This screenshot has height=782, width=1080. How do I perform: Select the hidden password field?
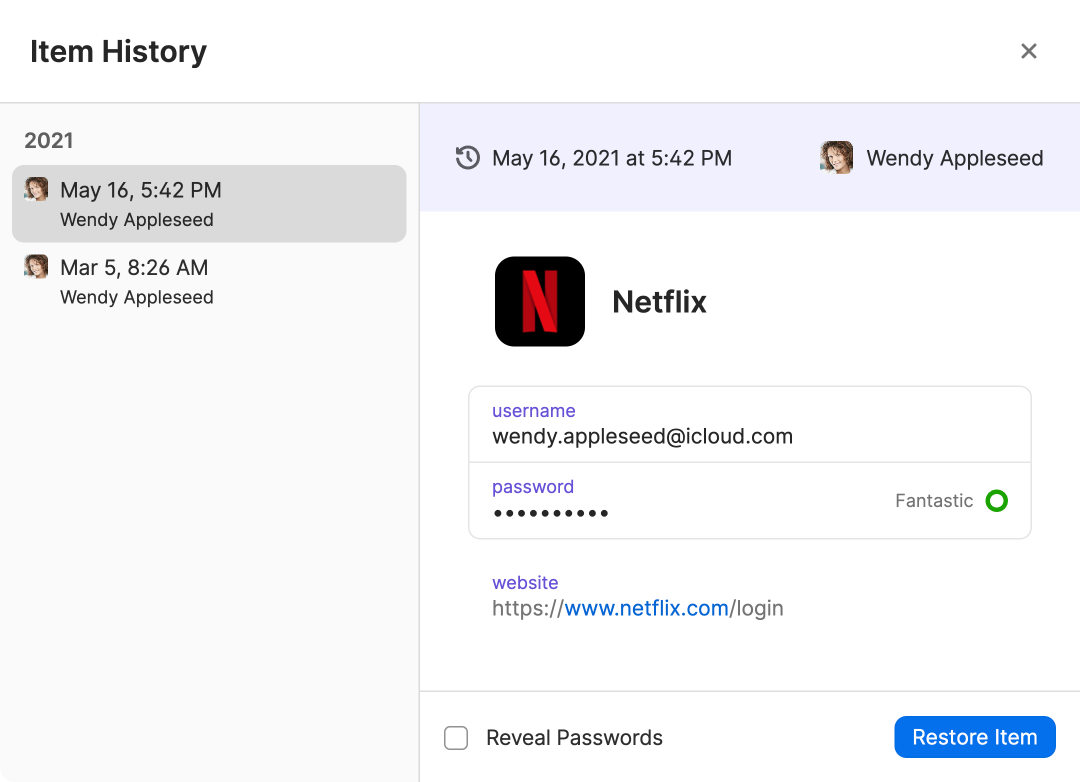749,501
